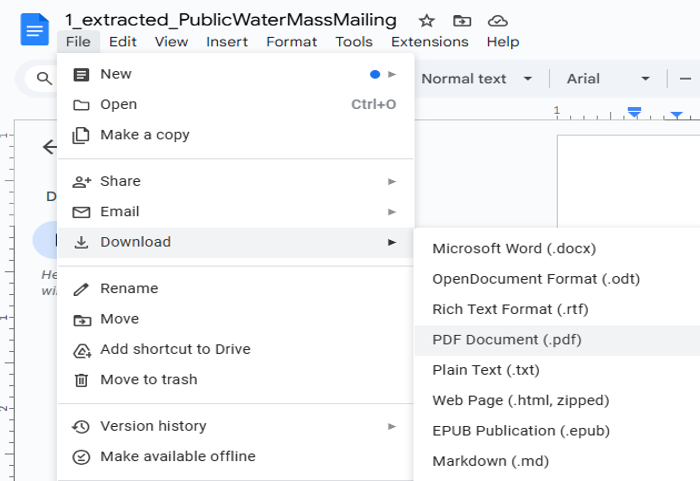The height and width of the screenshot is (481, 700).
Task: Expand the Share submenu
Action: [236, 181]
